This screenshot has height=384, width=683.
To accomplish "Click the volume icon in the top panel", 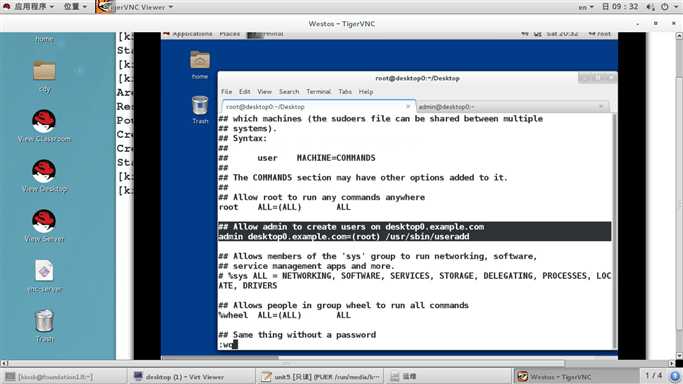I will point(650,7).
